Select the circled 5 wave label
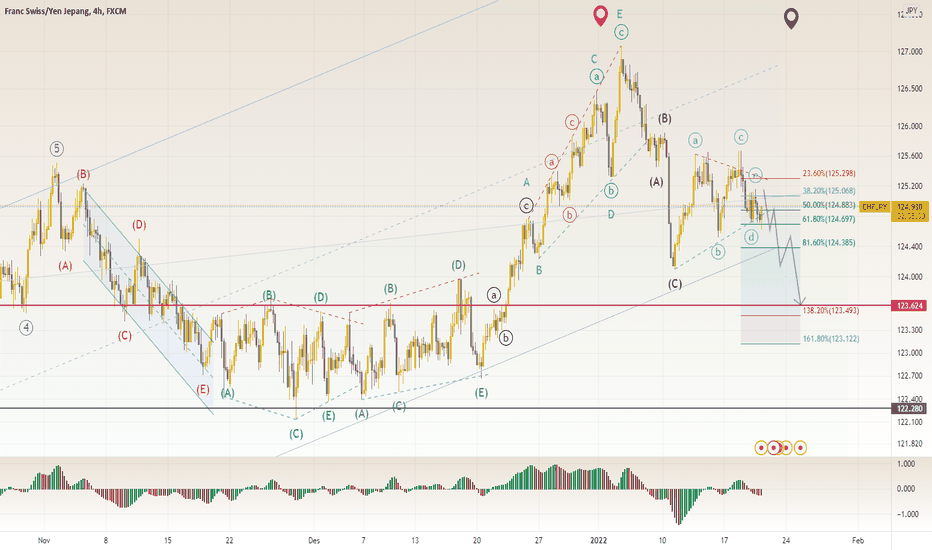 point(56,149)
